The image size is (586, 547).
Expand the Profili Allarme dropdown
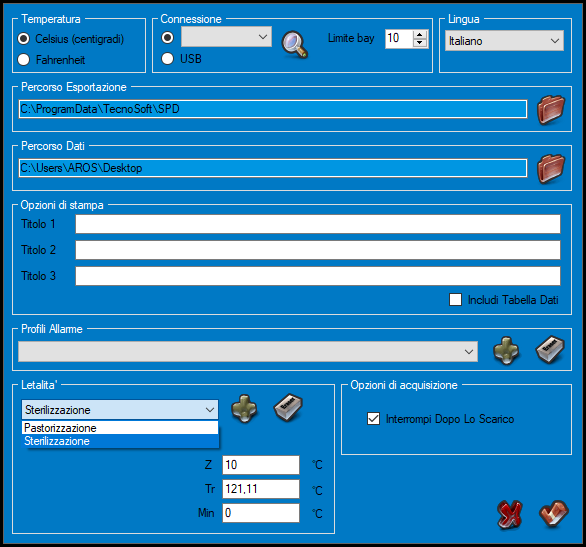(248, 352)
